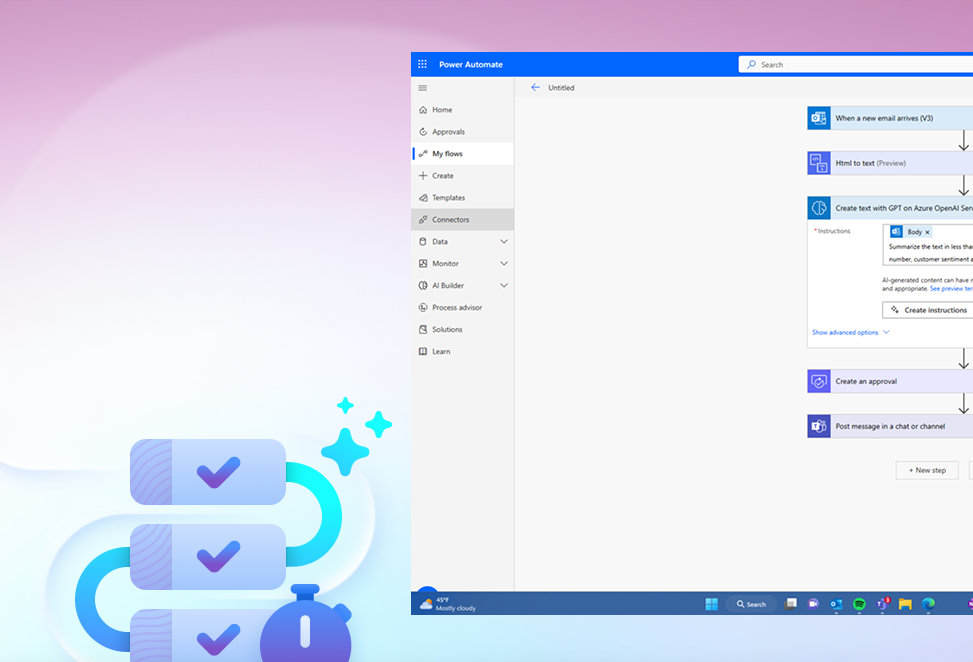Image resolution: width=973 pixels, height=662 pixels.
Task: Click the Data database icon
Action: pos(423,241)
